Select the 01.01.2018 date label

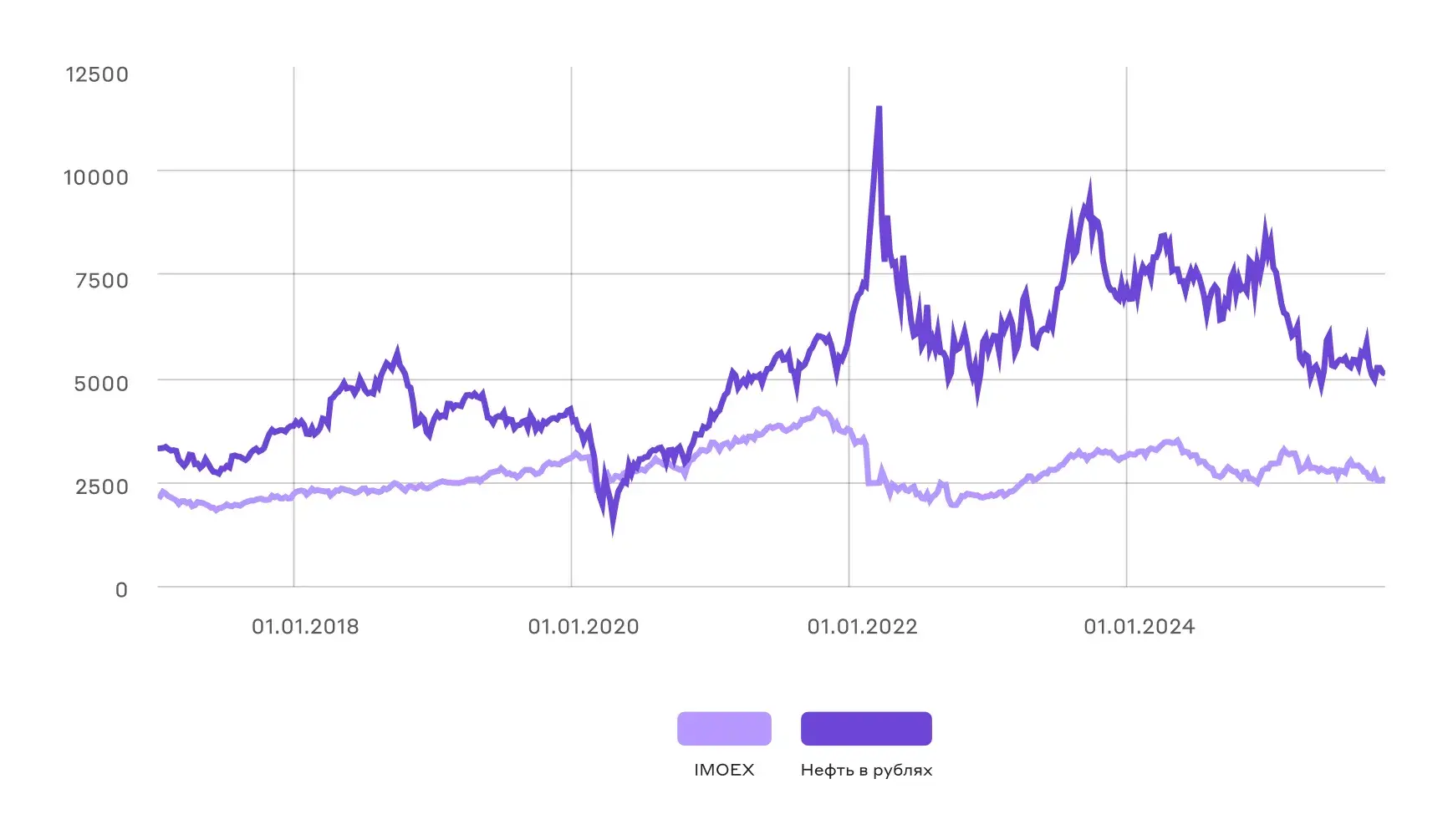305,627
